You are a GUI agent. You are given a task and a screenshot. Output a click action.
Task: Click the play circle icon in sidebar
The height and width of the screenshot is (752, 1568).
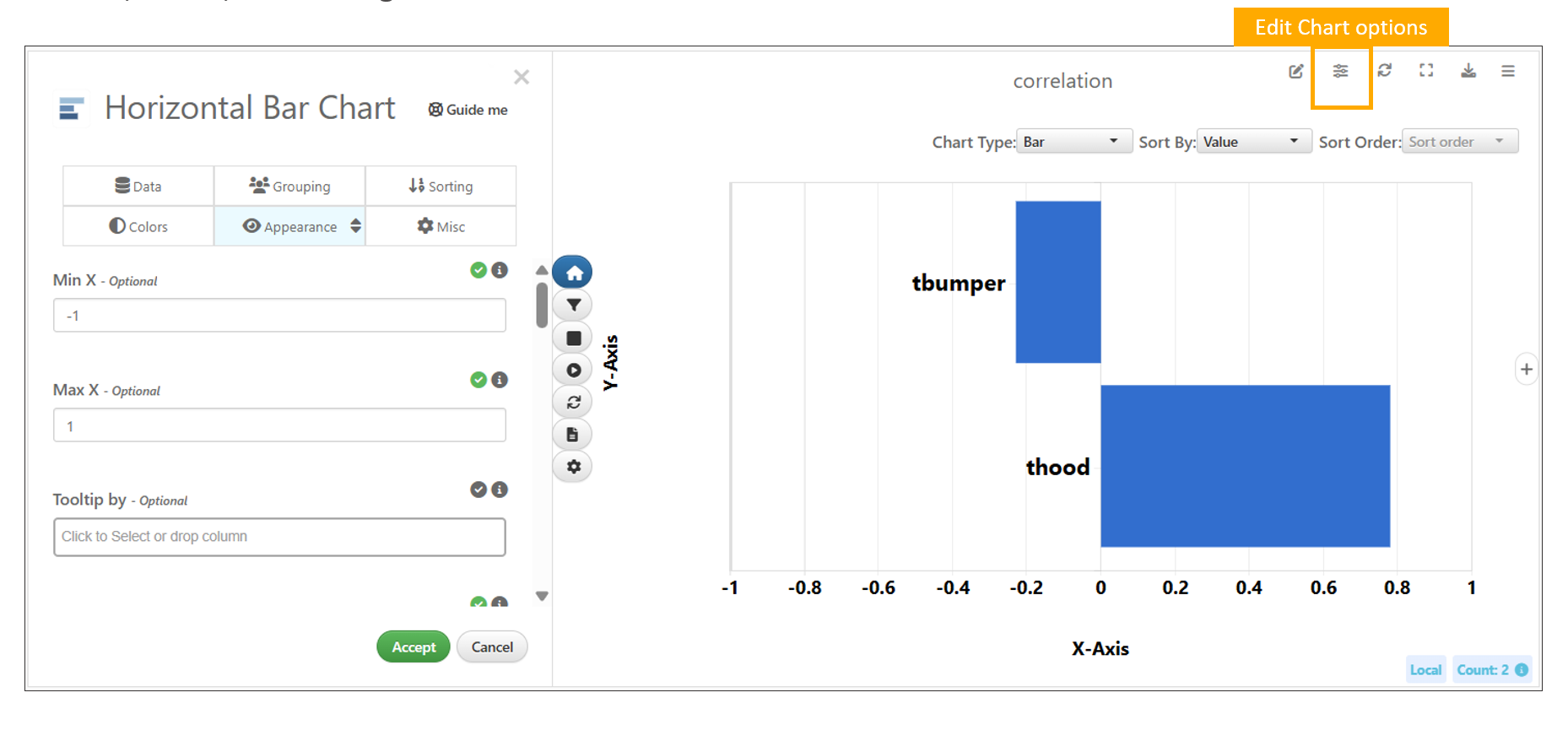coord(574,370)
